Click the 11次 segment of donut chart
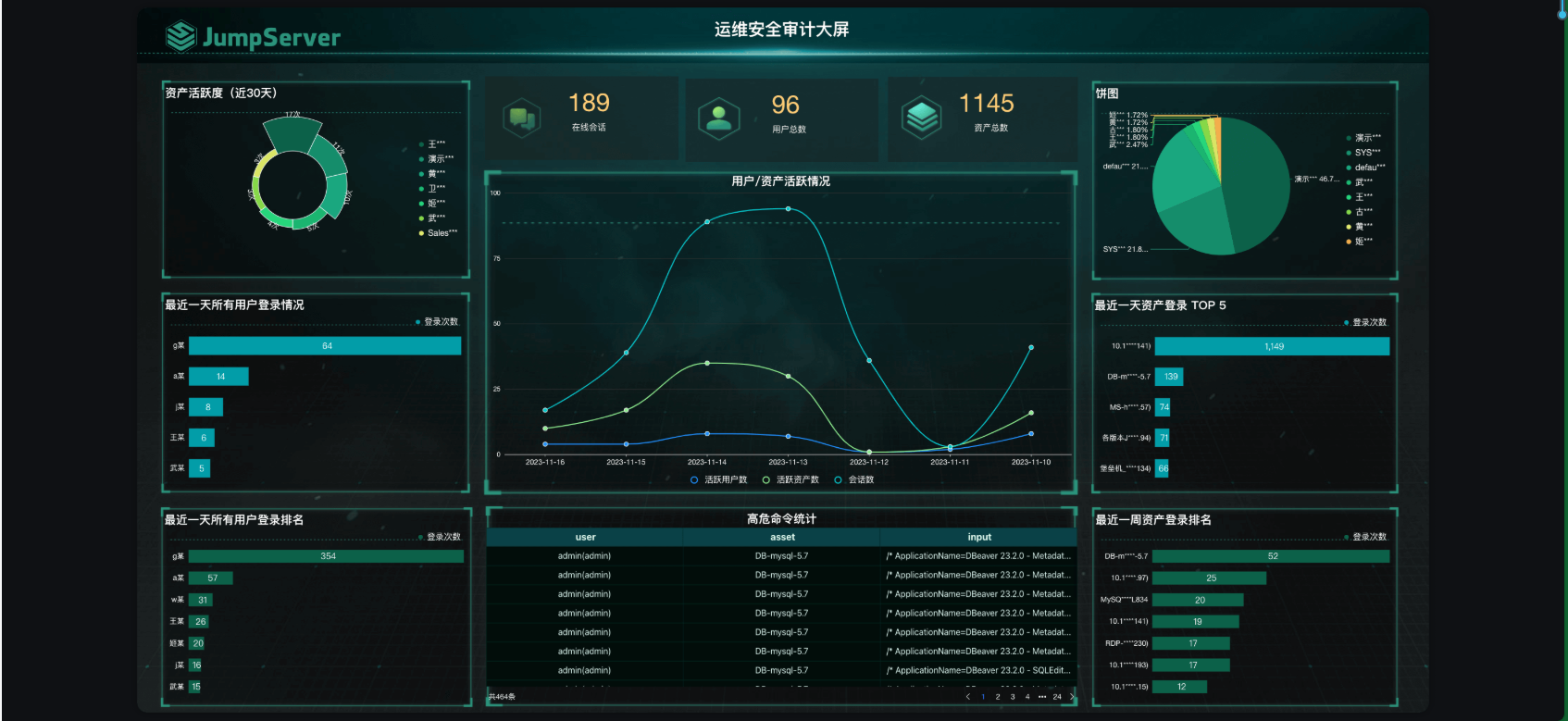Image resolution: width=1568 pixels, height=721 pixels. coord(329,155)
